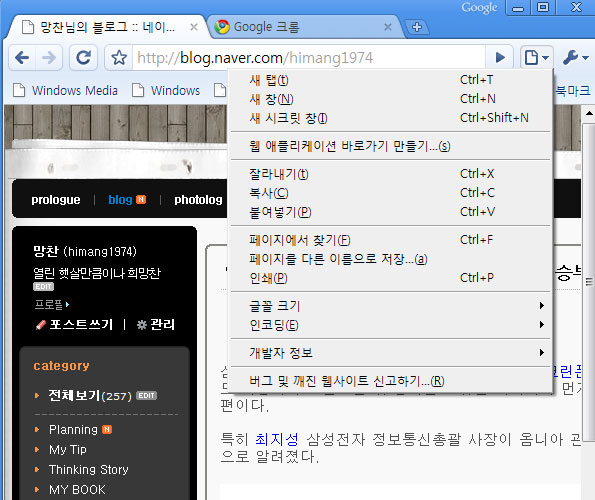The width and height of the screenshot is (595, 500).
Task: Open the prologue blog section
Action: tap(56, 200)
